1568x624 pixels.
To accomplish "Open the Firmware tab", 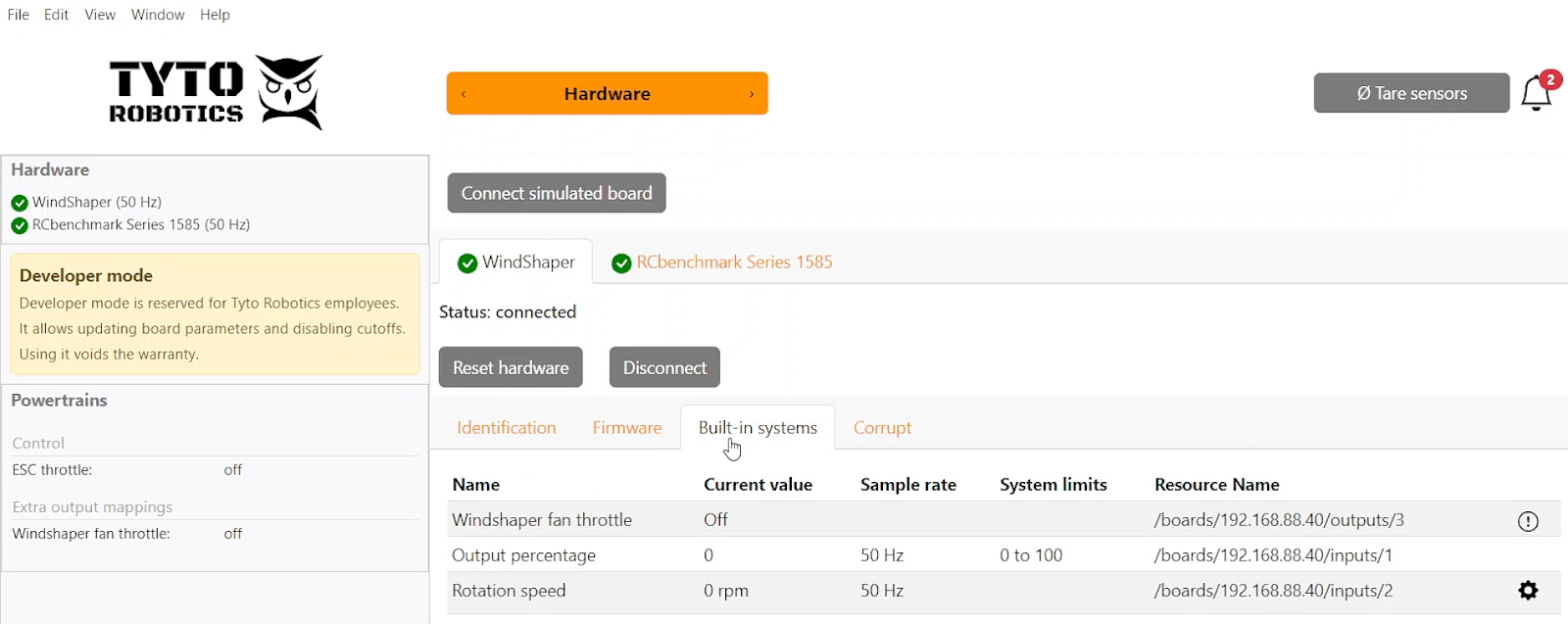I will coord(627,428).
